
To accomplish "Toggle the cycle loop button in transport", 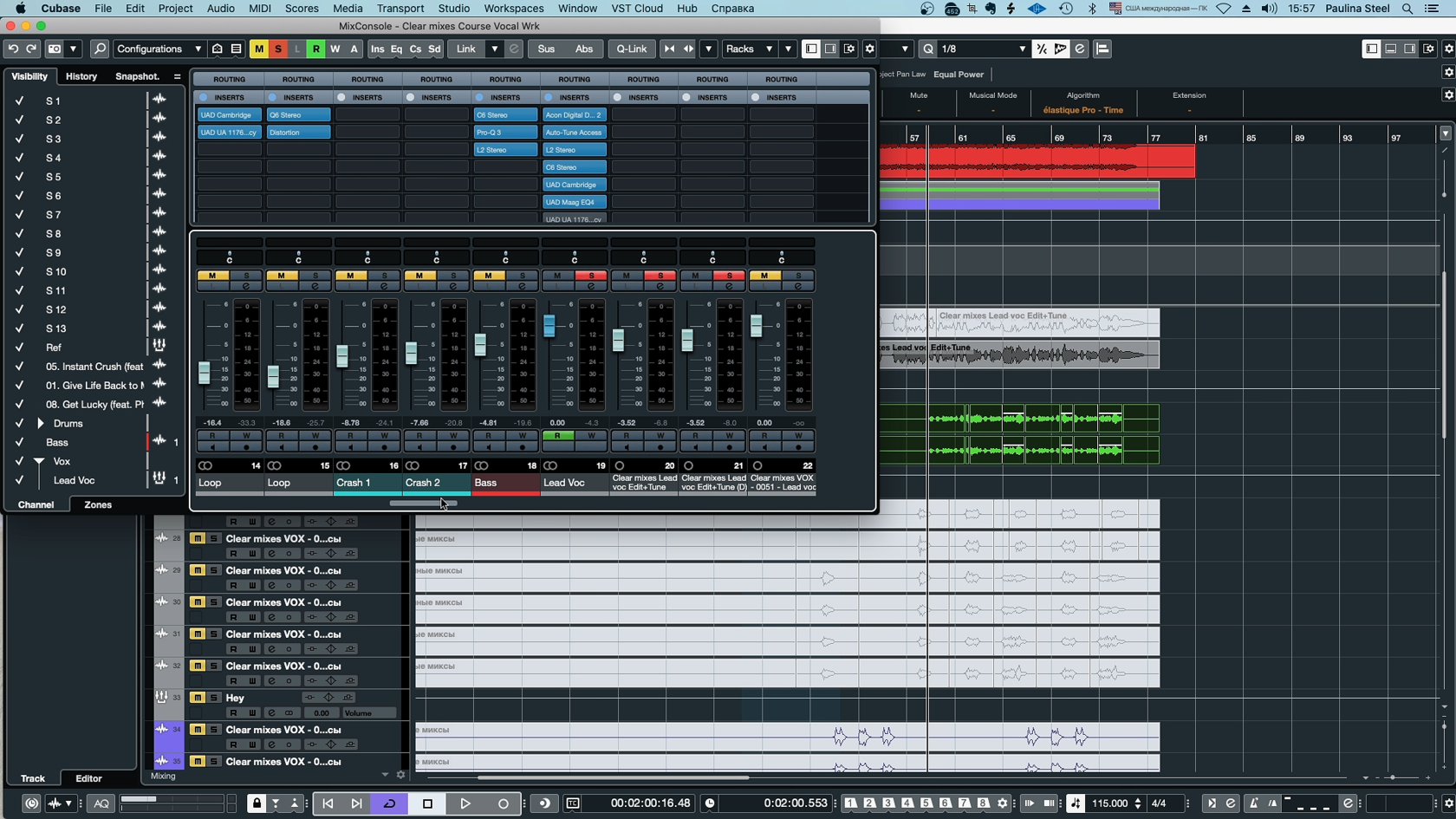I will click(x=389, y=803).
